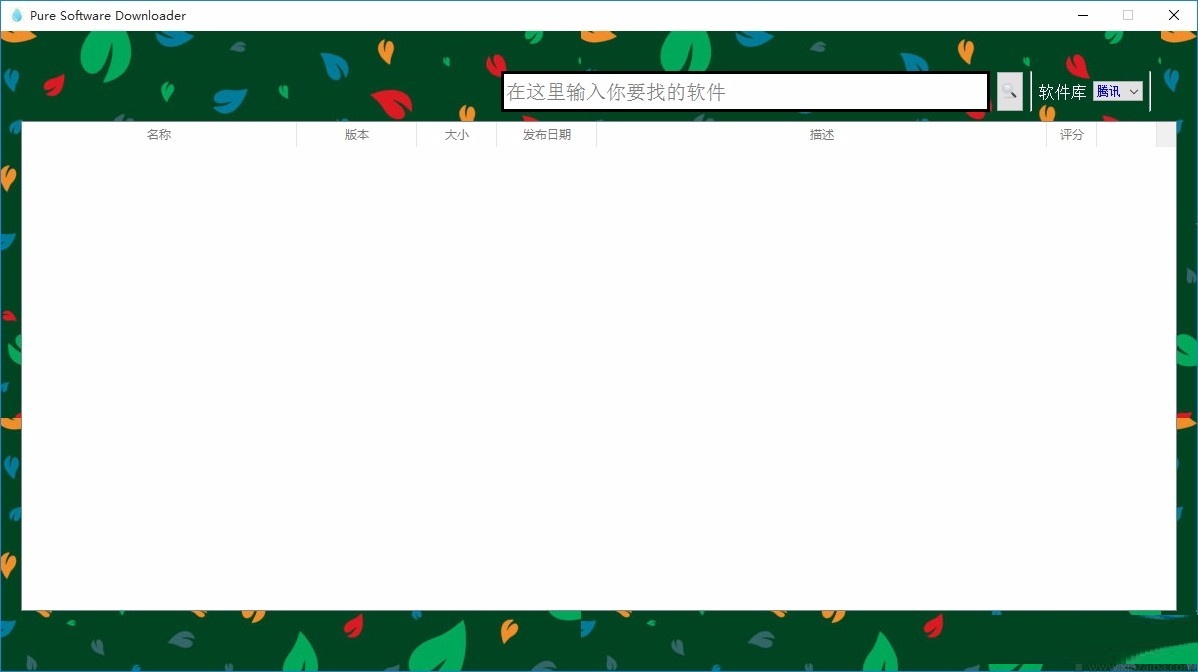This screenshot has height=672, width=1198.
Task: Click the chevron arrow beside 腾讯
Action: coord(1133,92)
